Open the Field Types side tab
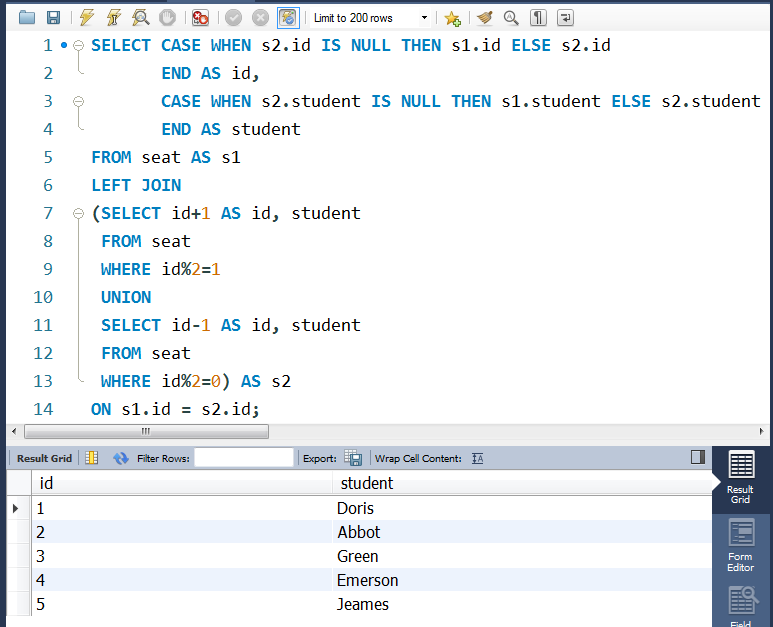Screen dimensions: 773x627 tap(741, 604)
